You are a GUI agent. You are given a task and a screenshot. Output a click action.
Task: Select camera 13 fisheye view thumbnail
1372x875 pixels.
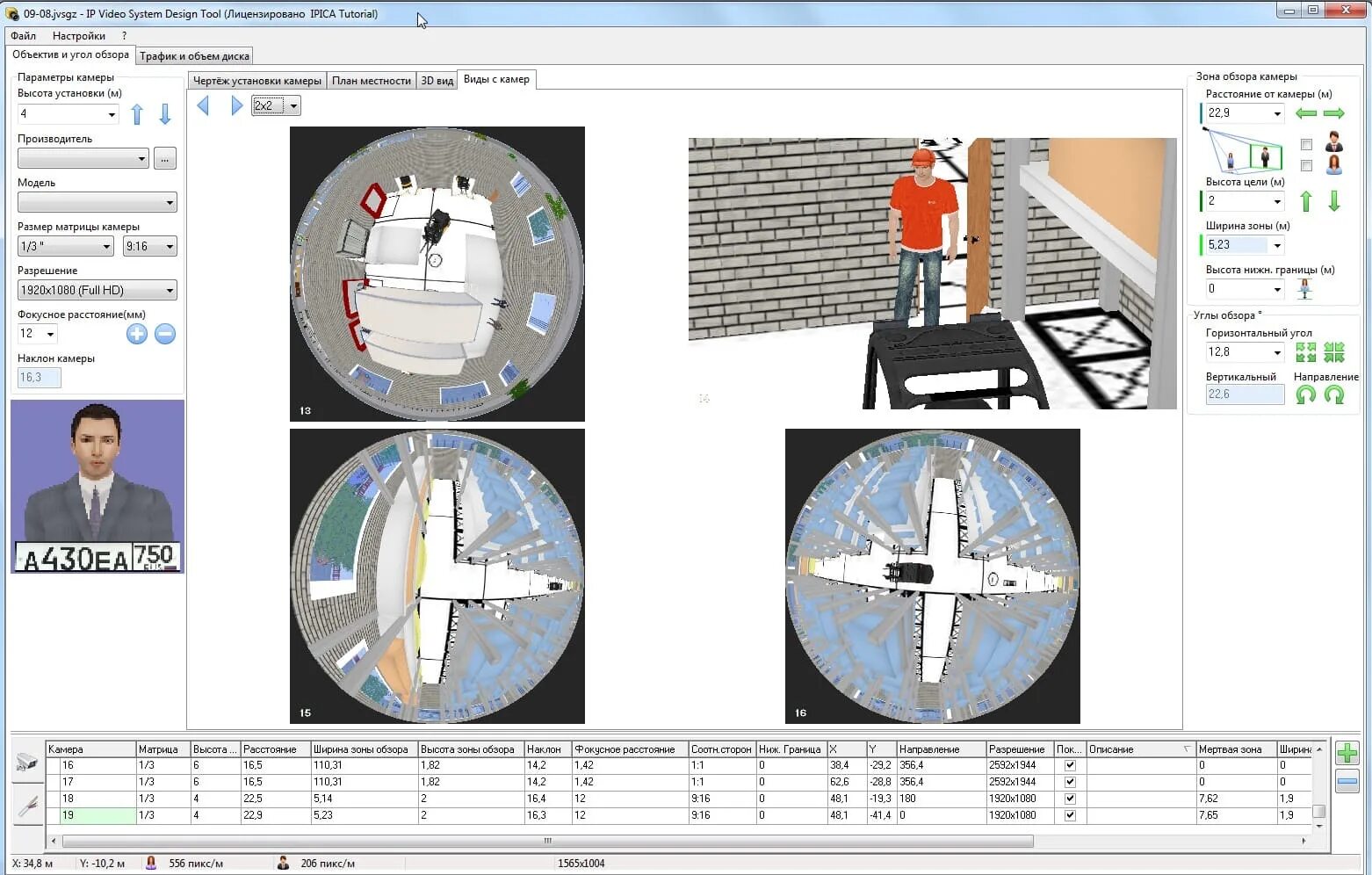click(437, 274)
